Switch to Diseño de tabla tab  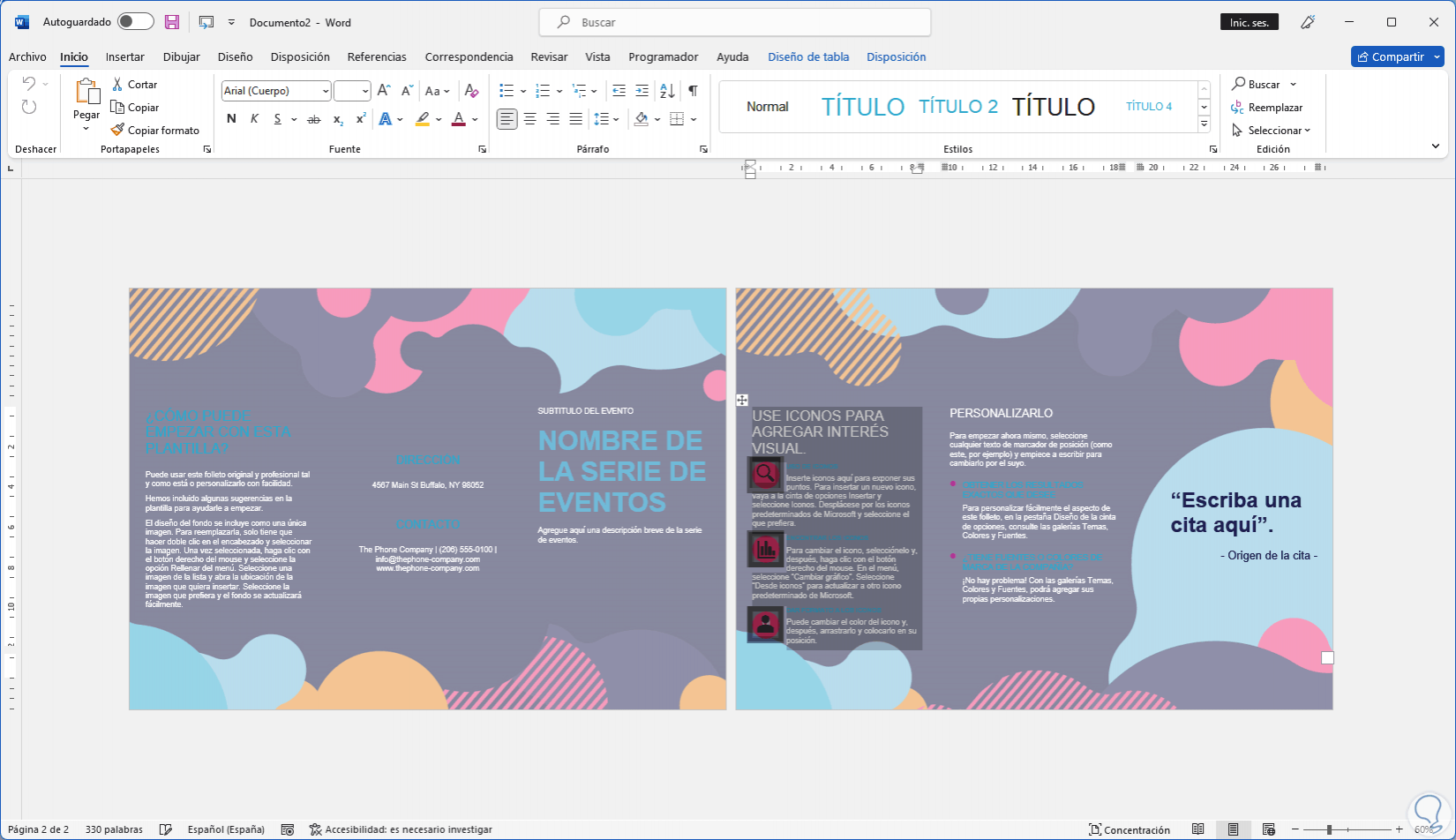tap(807, 56)
